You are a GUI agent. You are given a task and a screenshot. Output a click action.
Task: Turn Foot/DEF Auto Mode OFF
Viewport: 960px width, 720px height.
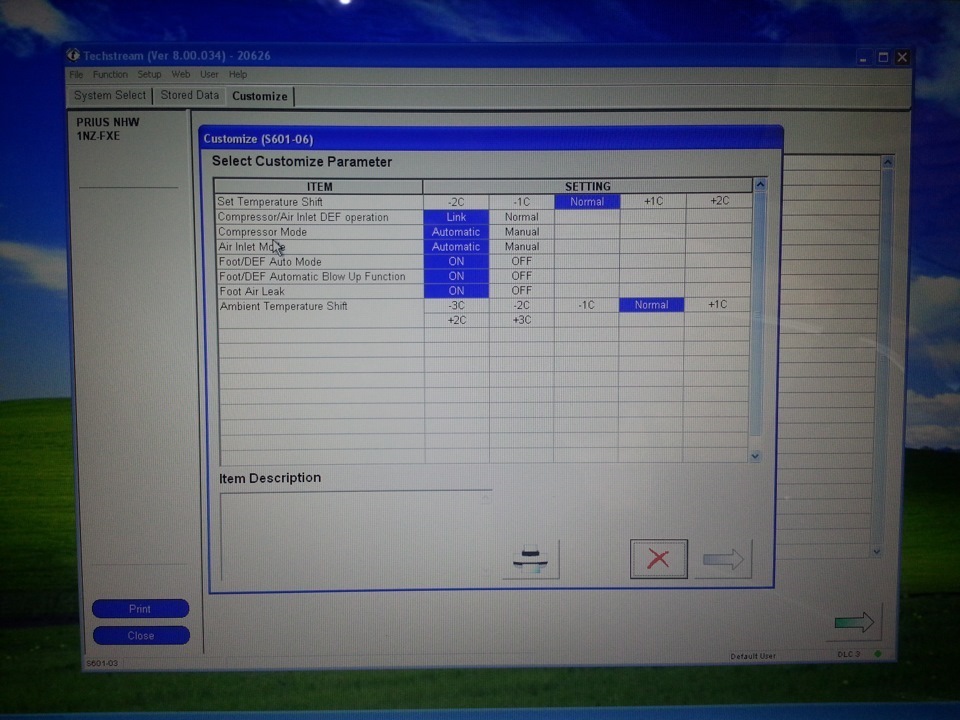[x=522, y=261]
